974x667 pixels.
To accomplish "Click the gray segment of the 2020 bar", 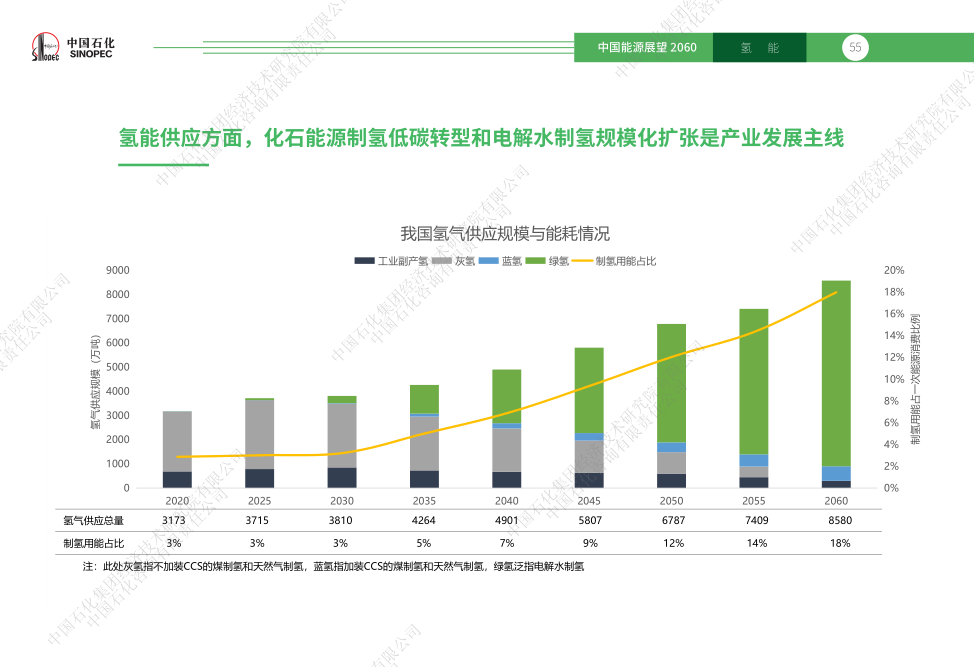I will 177,440.
